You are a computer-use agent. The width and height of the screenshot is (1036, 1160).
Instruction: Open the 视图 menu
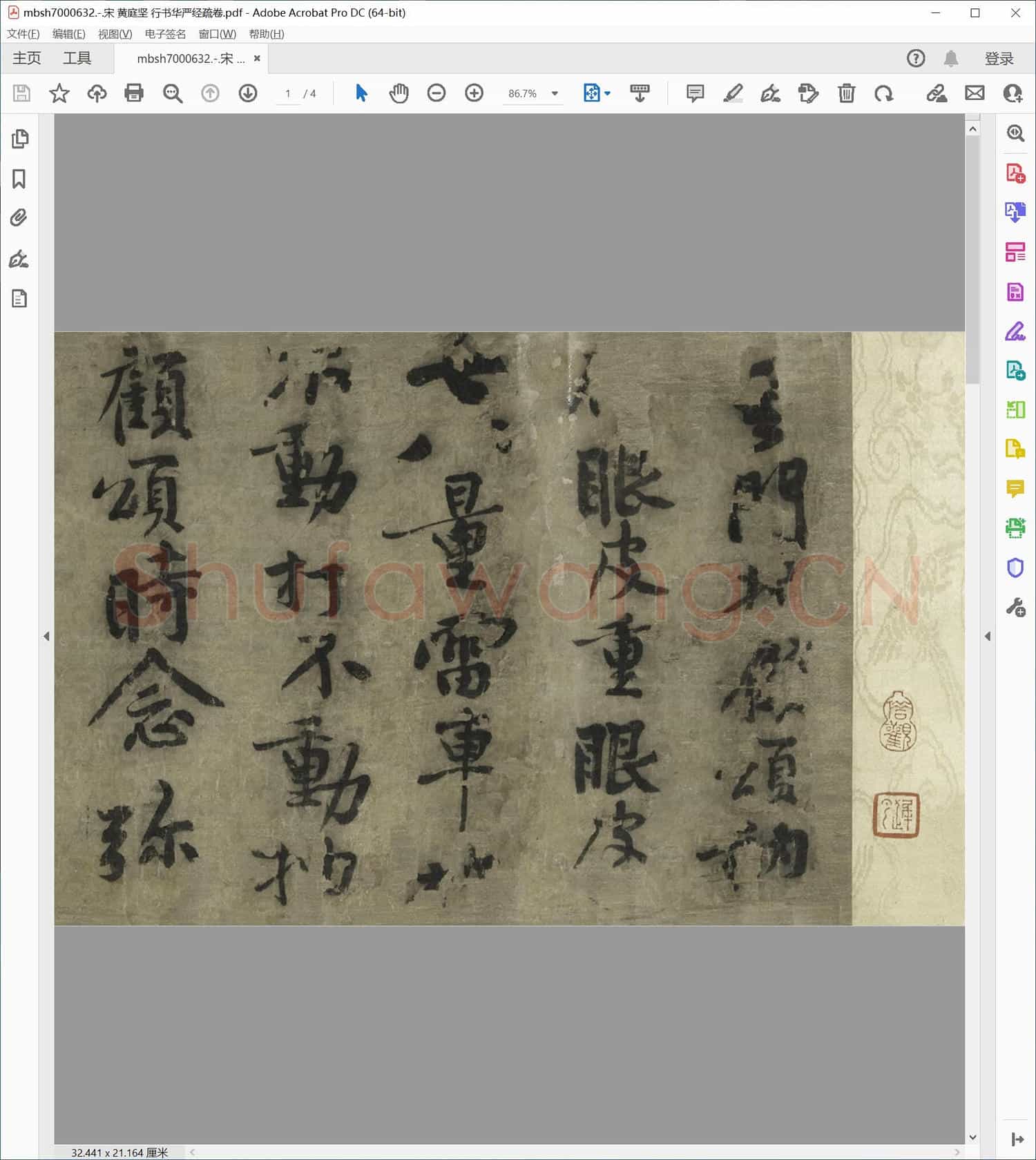(115, 34)
